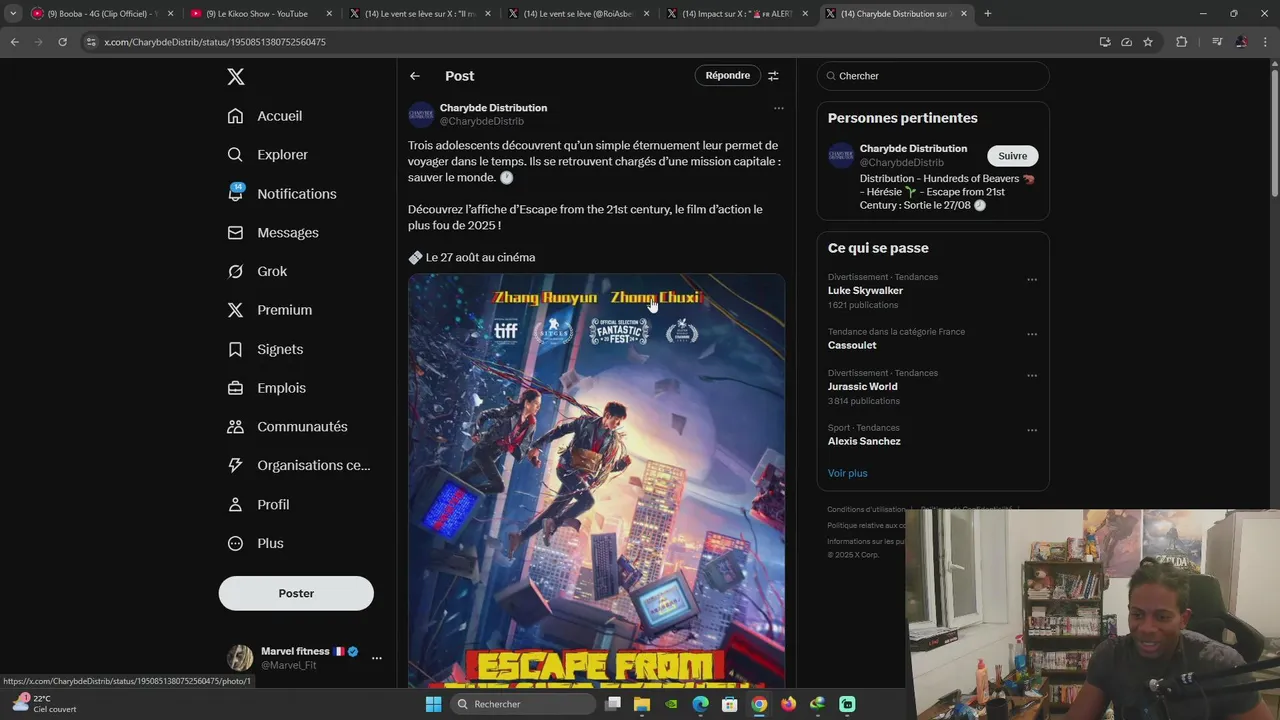
Task: Open the weather widget 22°C Ciel couvert
Action: tap(44, 704)
